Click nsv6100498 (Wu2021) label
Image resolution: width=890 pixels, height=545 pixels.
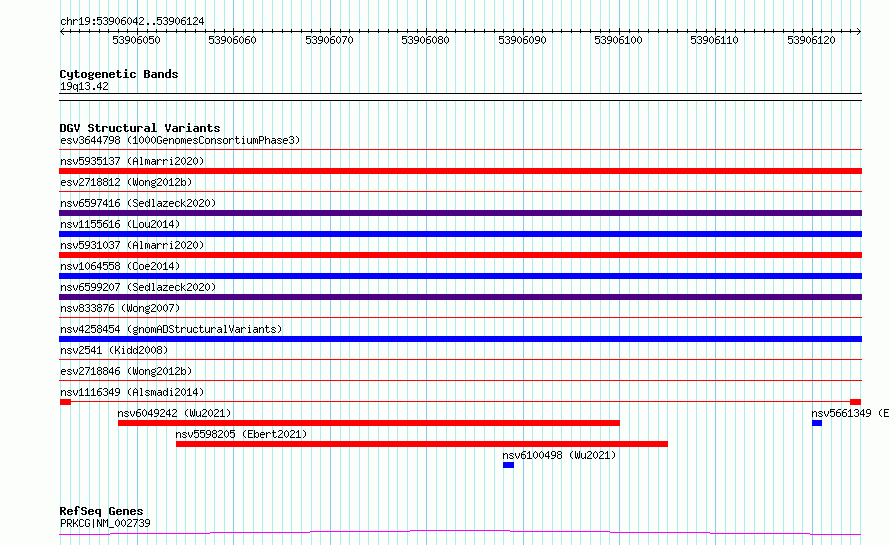(559, 455)
